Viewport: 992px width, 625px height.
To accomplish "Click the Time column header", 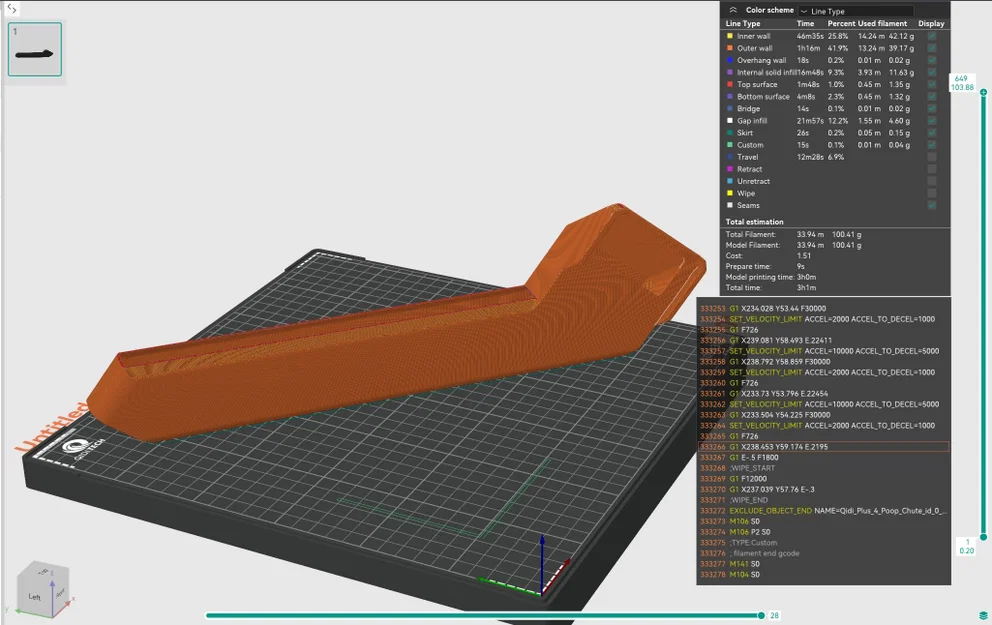I will 805,23.
